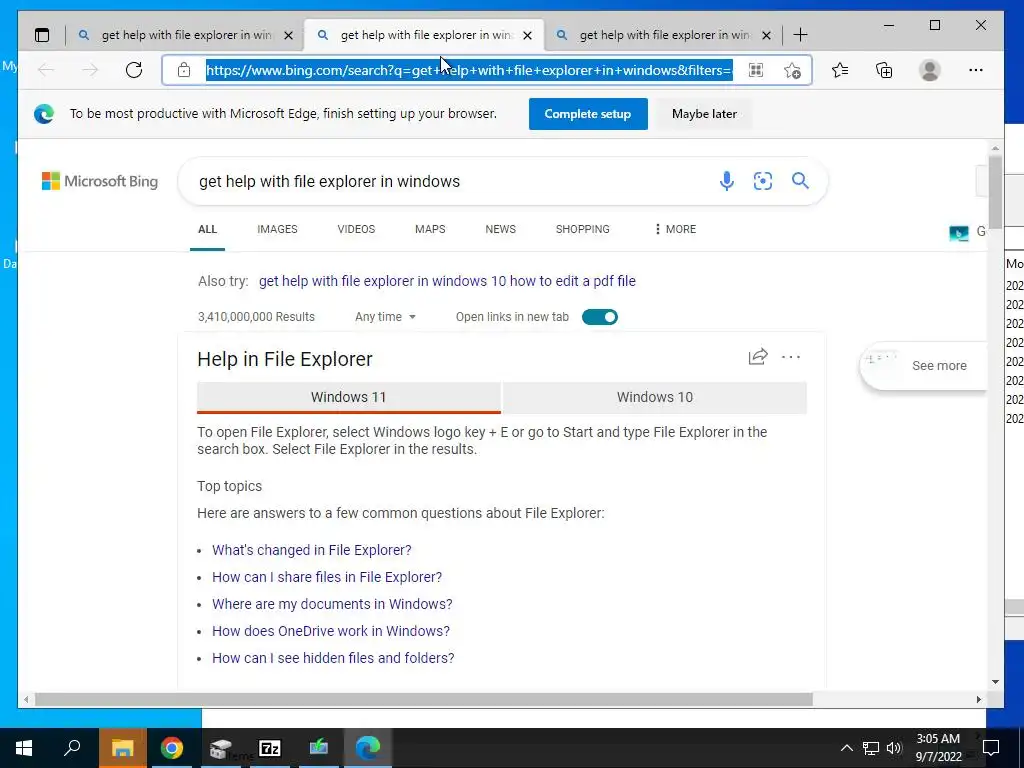The image size is (1024, 768).
Task: Open the volume speaker icon in tray
Action: click(x=894, y=748)
